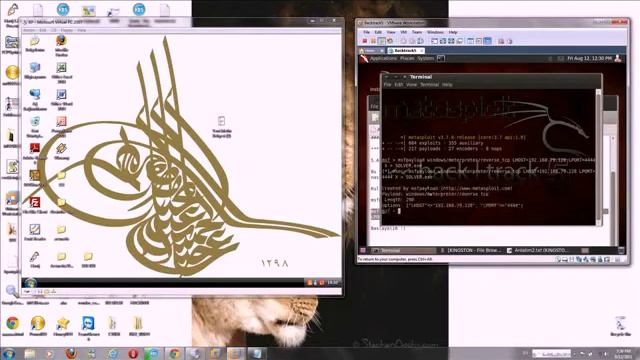This screenshot has height=360, width=640.
Task: Open Internet Explorer from host taskbar
Action: pyautogui.click(x=113, y=353)
